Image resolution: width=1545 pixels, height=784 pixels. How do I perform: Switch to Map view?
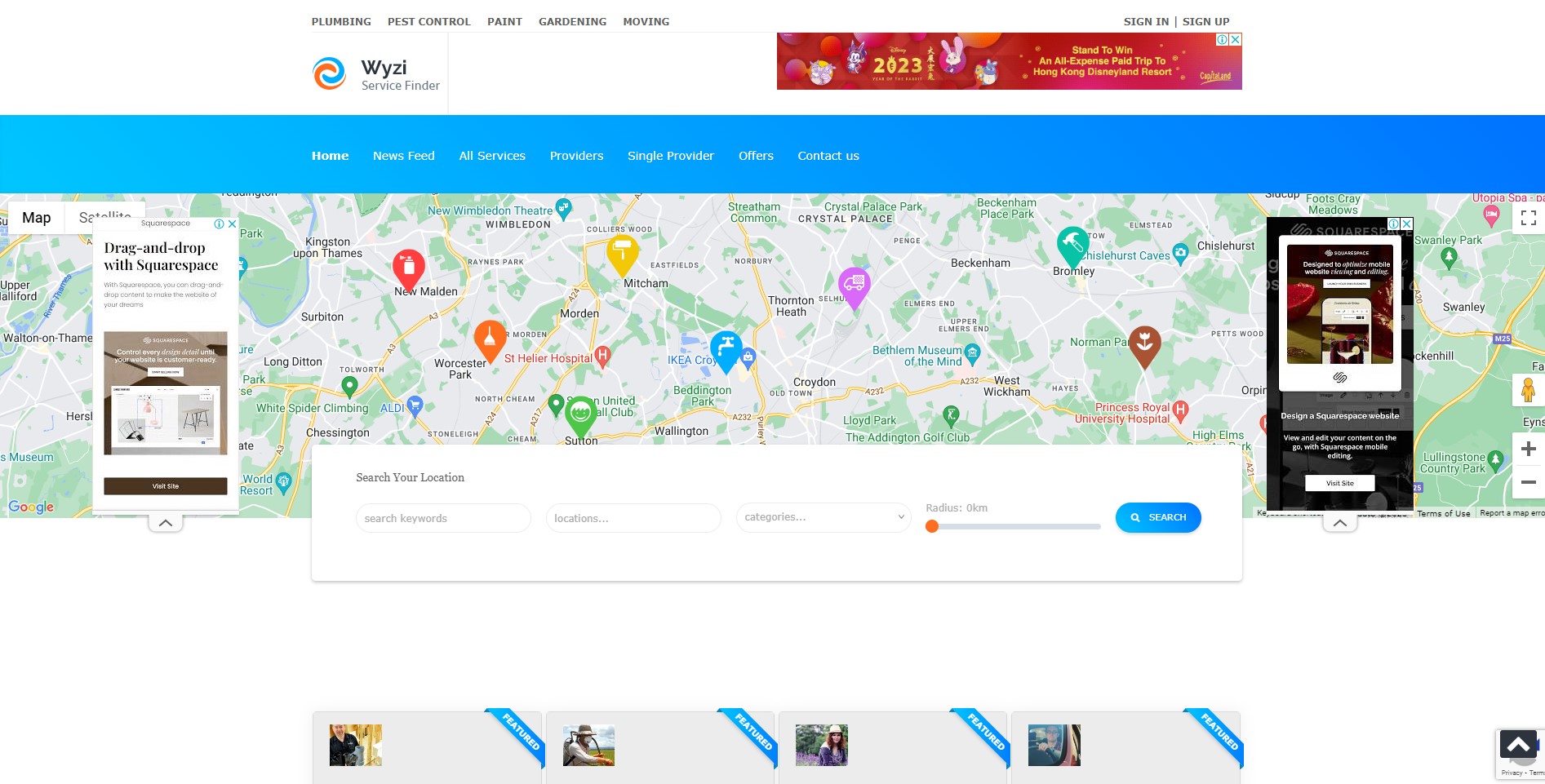point(37,218)
